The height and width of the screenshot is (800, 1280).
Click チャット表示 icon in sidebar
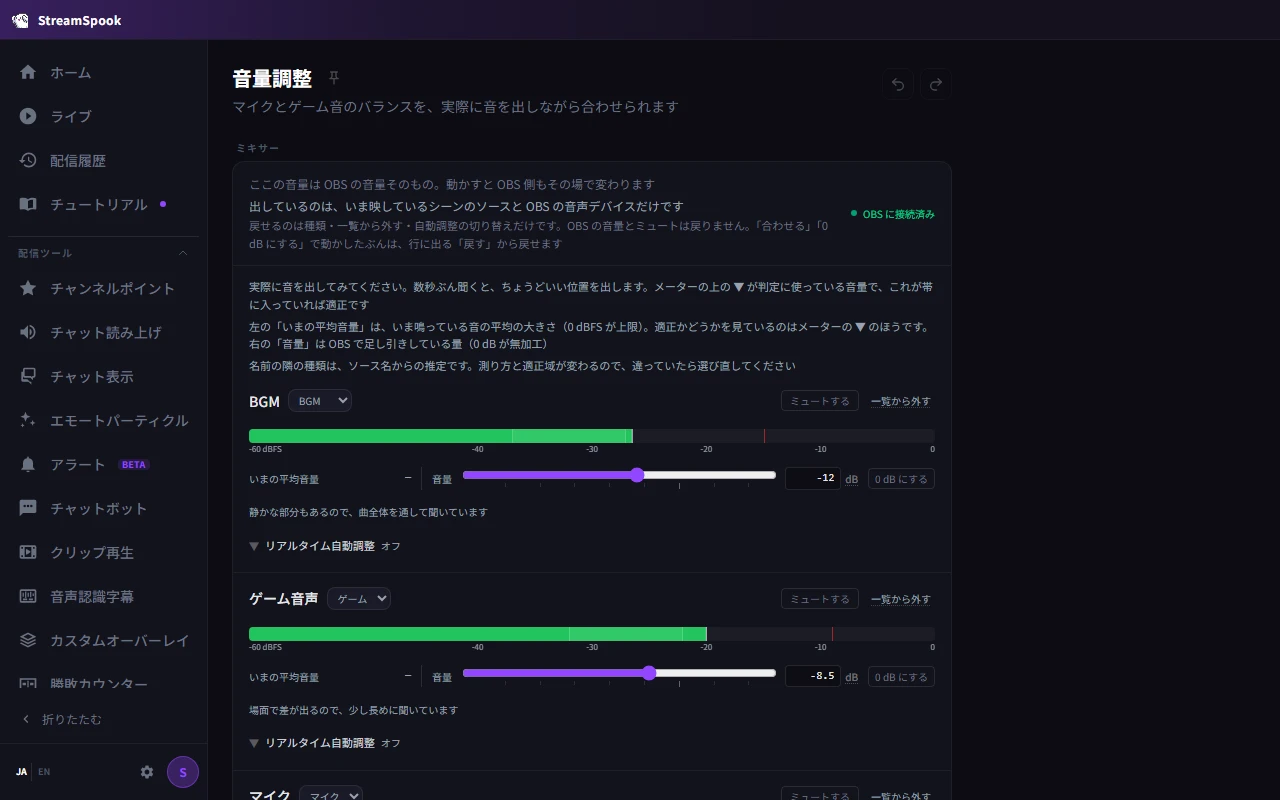28,376
